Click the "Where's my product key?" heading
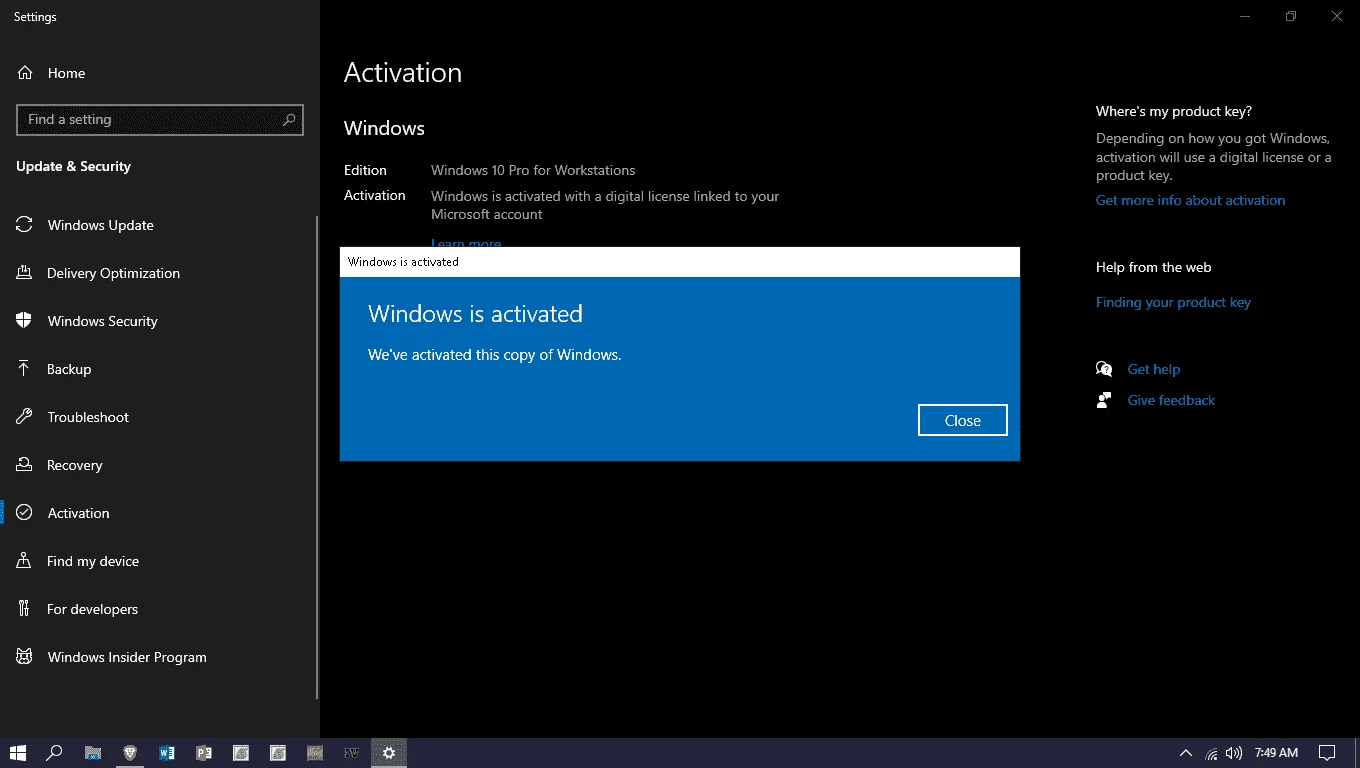1360x768 pixels. click(x=1174, y=111)
